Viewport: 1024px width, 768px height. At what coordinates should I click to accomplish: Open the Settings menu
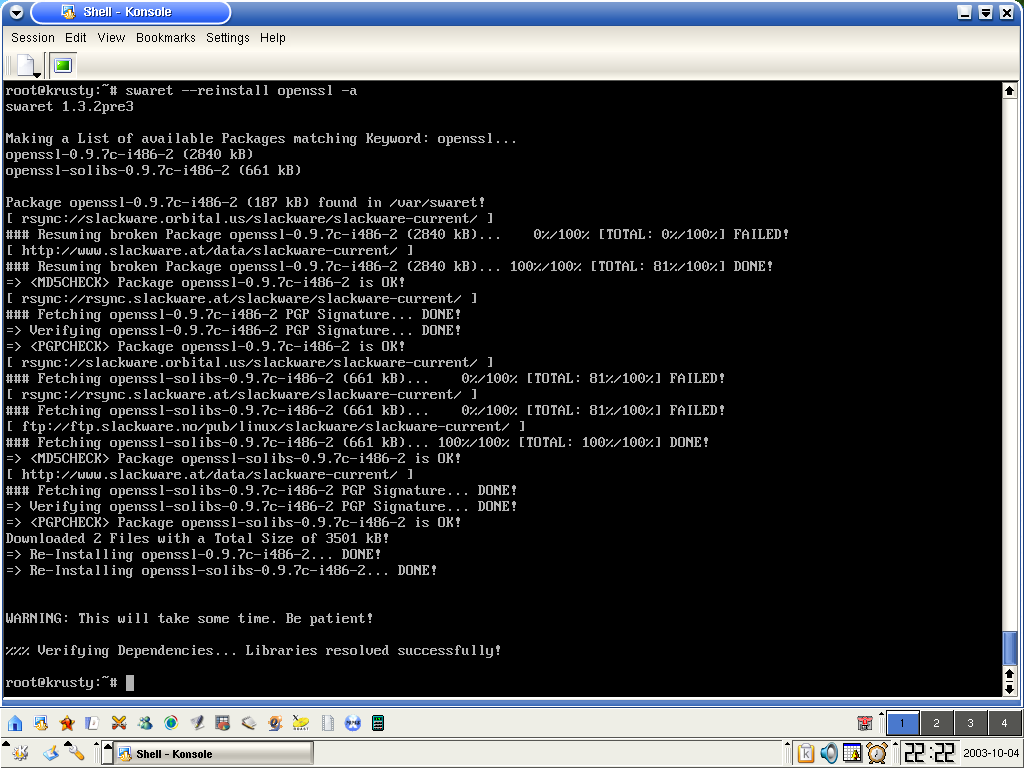pos(228,38)
